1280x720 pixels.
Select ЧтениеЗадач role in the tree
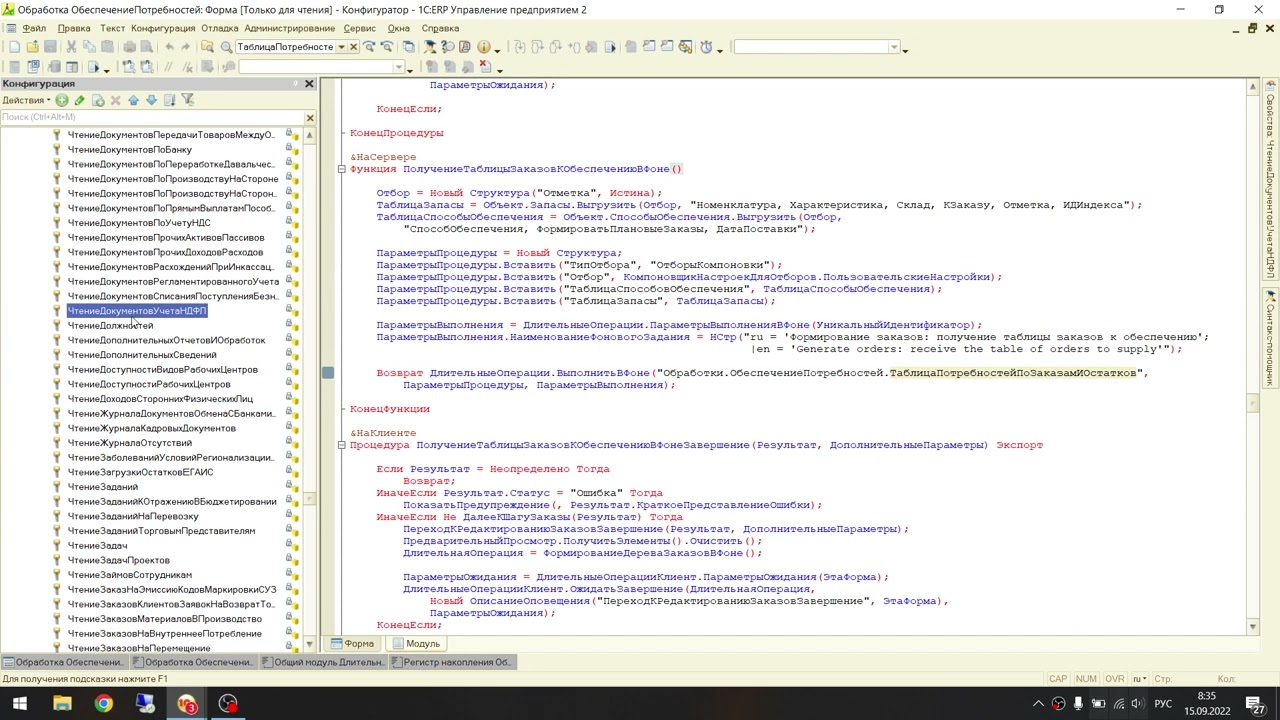(97, 546)
